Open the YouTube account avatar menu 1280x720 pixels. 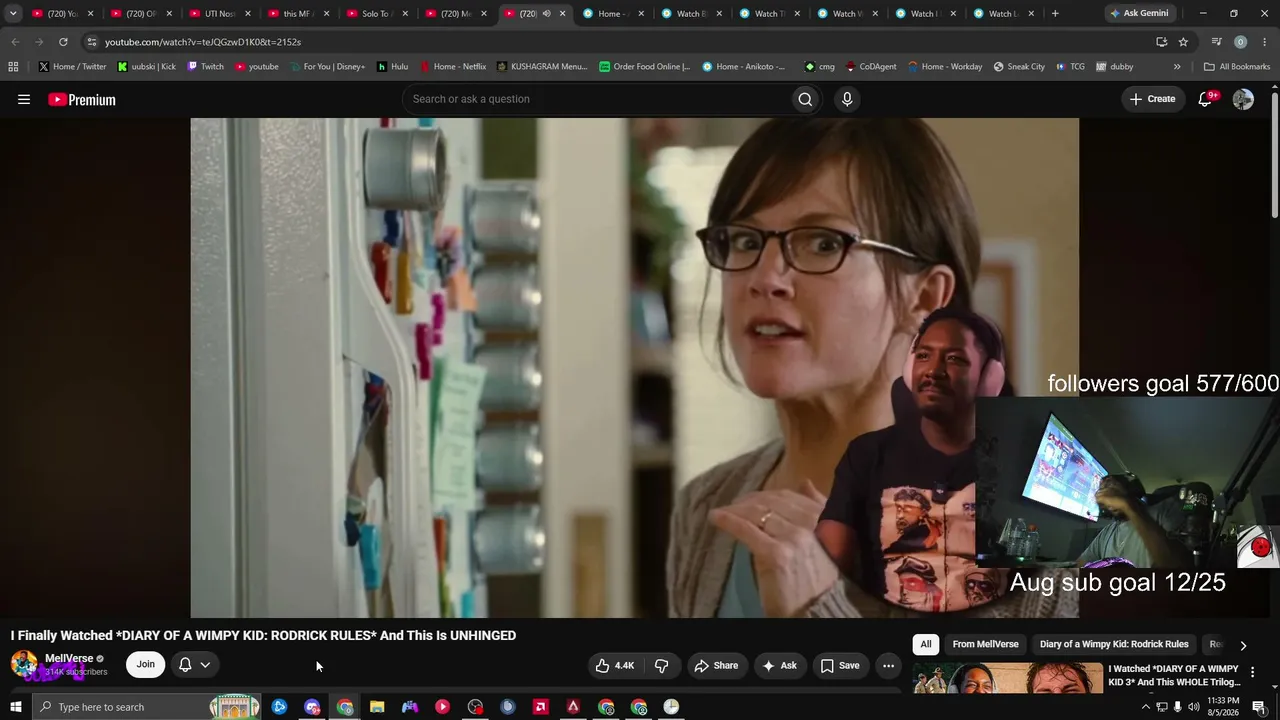point(1243,99)
